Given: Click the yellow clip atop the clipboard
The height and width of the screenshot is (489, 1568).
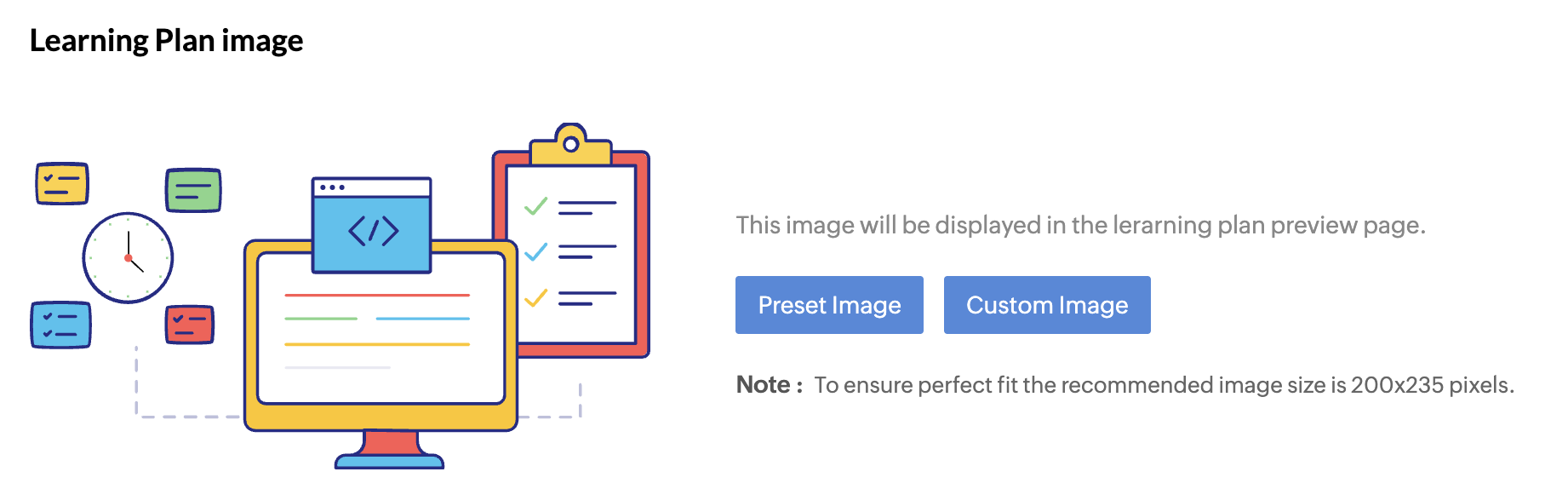Looking at the screenshot, I should click(571, 146).
